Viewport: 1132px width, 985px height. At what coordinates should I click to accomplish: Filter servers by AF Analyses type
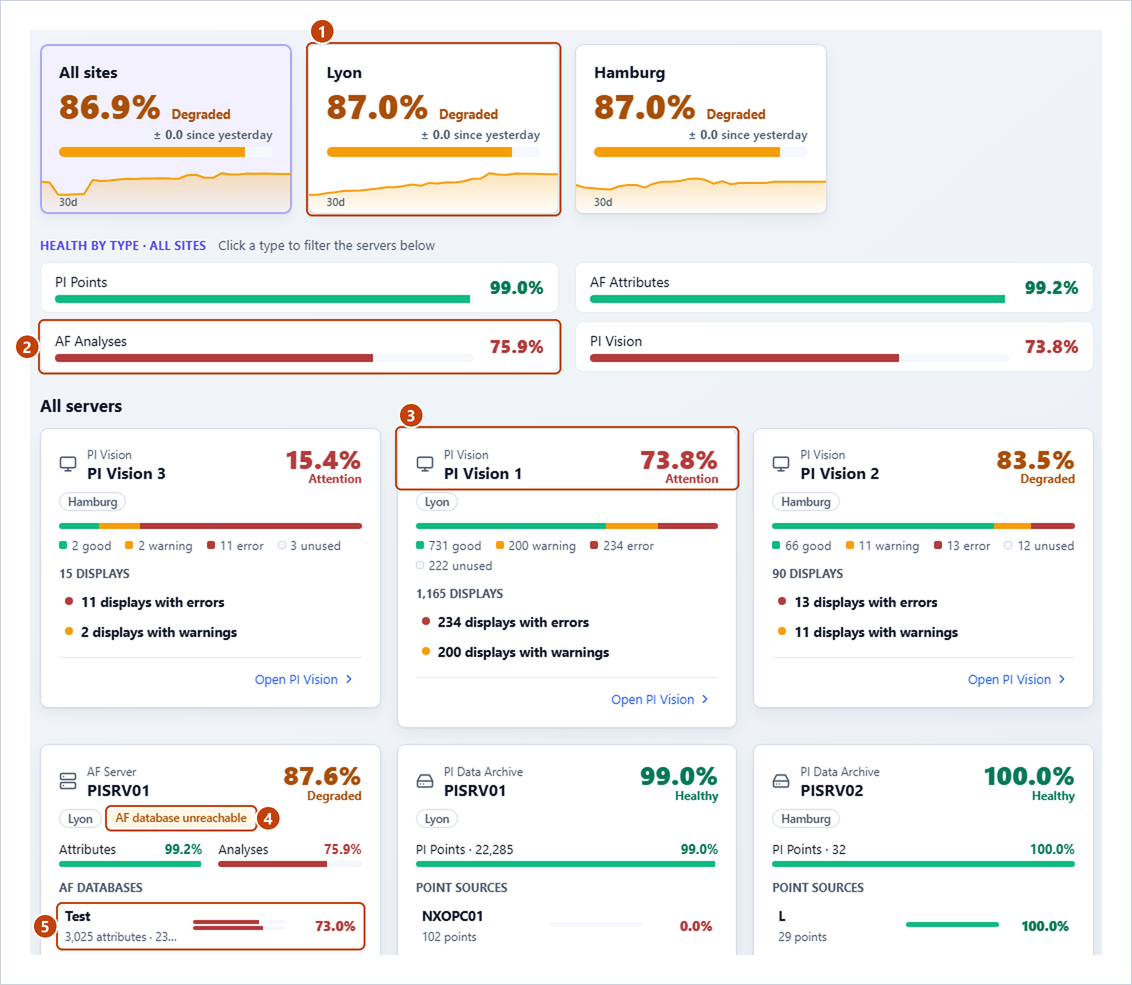tap(299, 347)
